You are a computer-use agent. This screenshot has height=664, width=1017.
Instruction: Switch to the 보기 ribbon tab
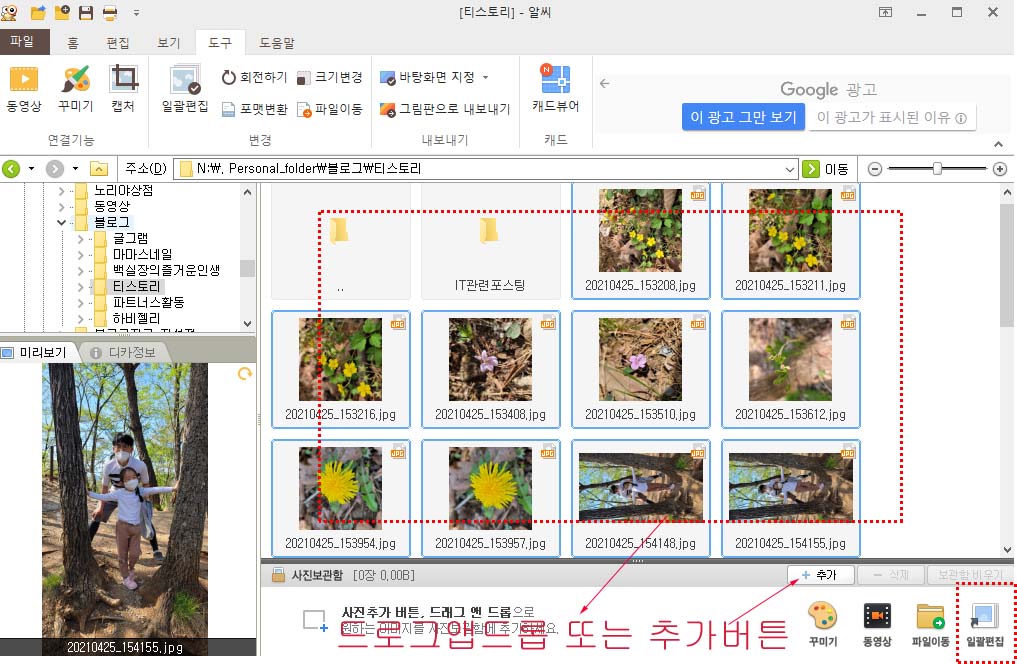169,43
